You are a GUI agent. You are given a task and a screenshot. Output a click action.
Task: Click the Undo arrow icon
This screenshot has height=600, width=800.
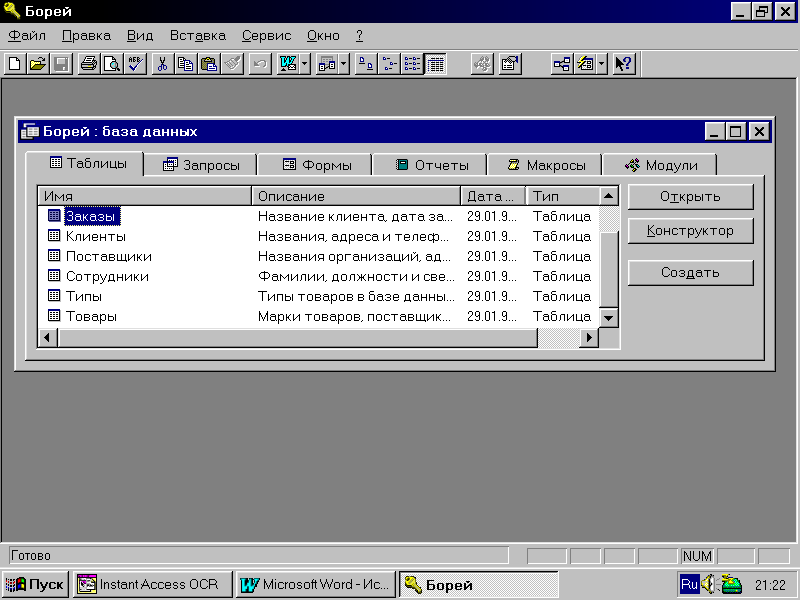point(260,64)
